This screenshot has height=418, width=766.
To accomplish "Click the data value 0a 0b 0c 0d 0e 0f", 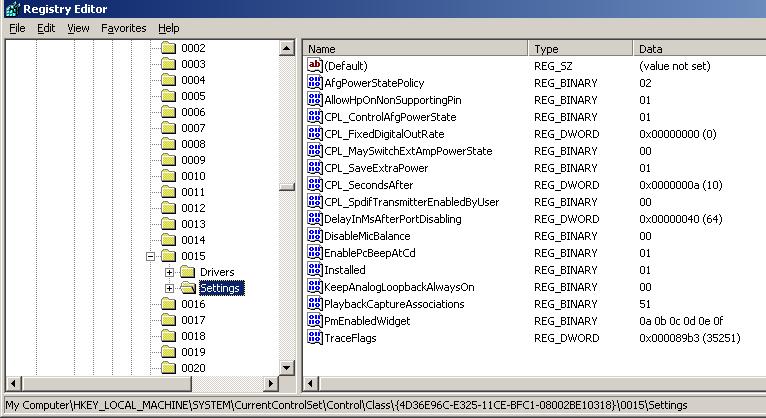I will 681,321.
